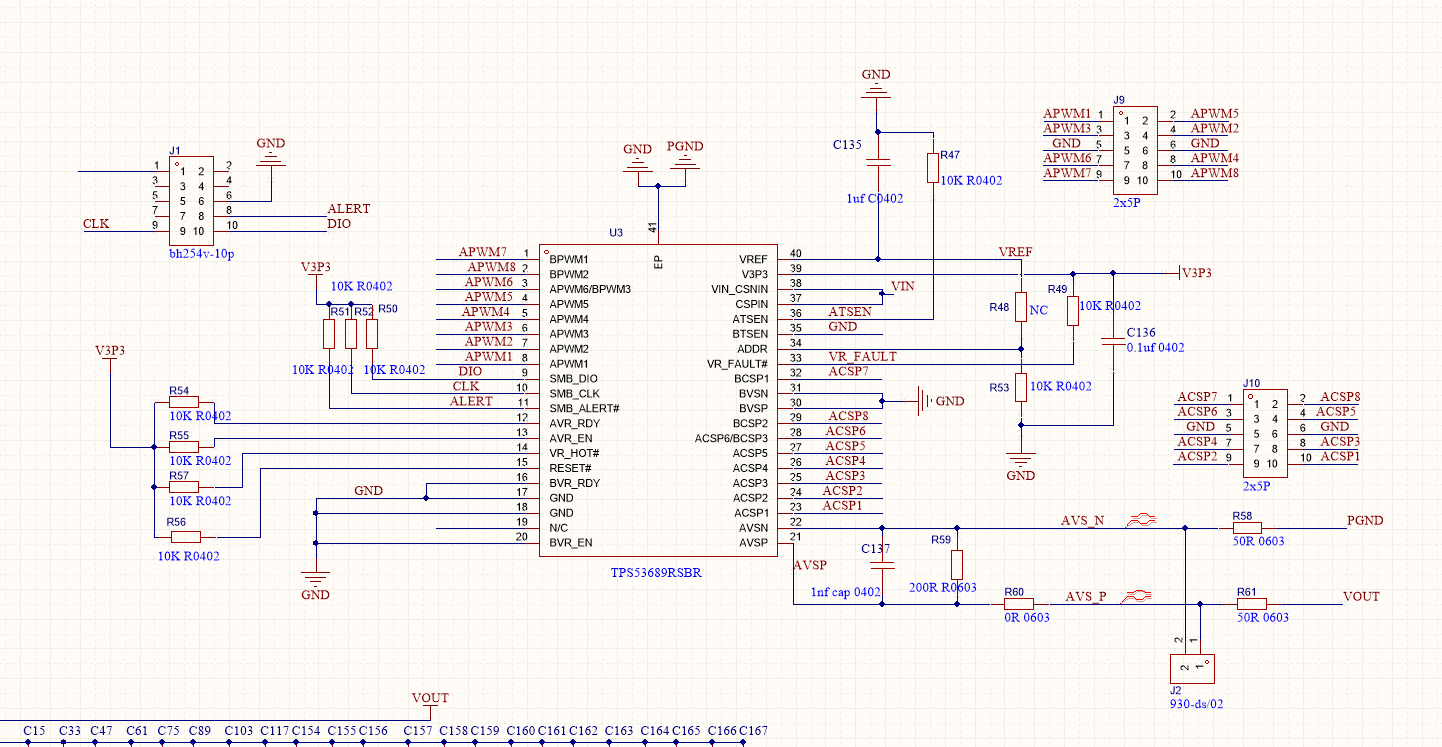Click the ACSP8 label beside J10 pin 2
Screen dimensions: 1442x747
click(1340, 397)
